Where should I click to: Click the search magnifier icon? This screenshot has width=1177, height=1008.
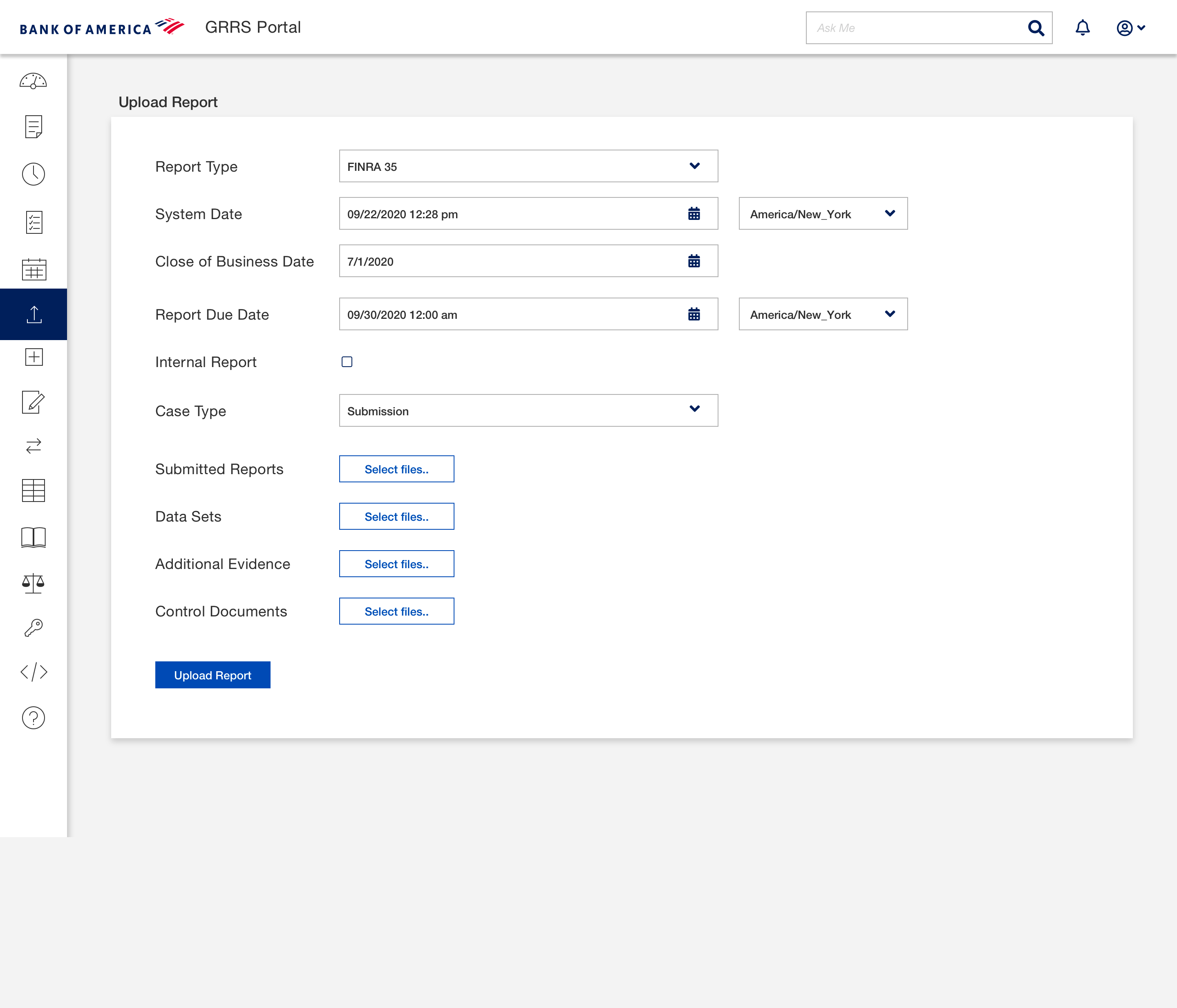coord(1036,28)
